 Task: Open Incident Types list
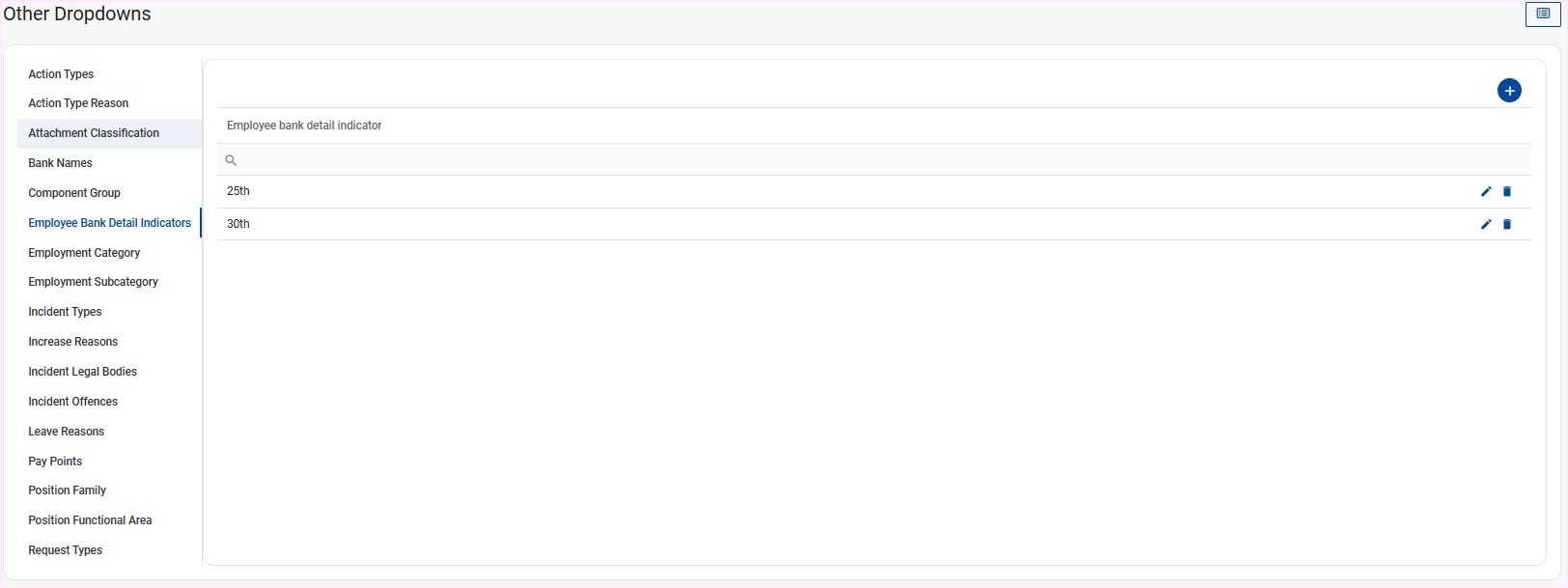[x=65, y=312]
